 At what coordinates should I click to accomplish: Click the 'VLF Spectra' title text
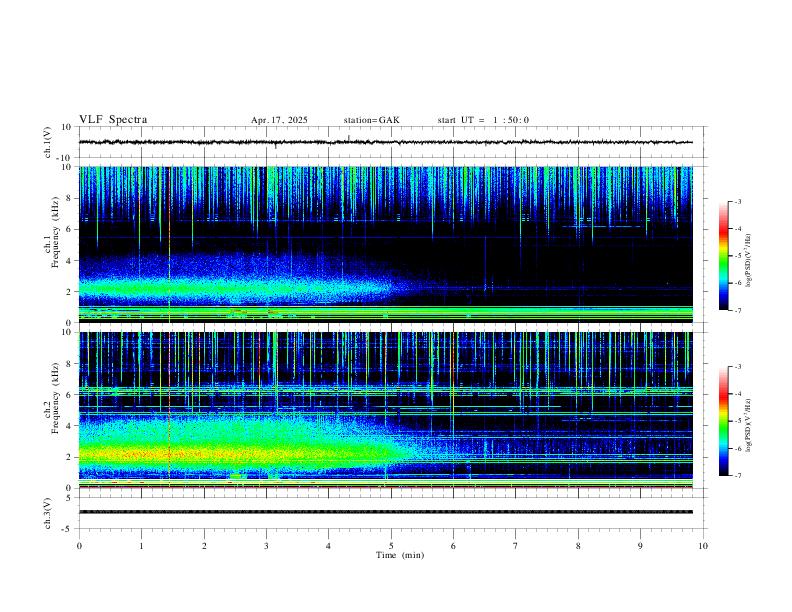tap(113, 120)
